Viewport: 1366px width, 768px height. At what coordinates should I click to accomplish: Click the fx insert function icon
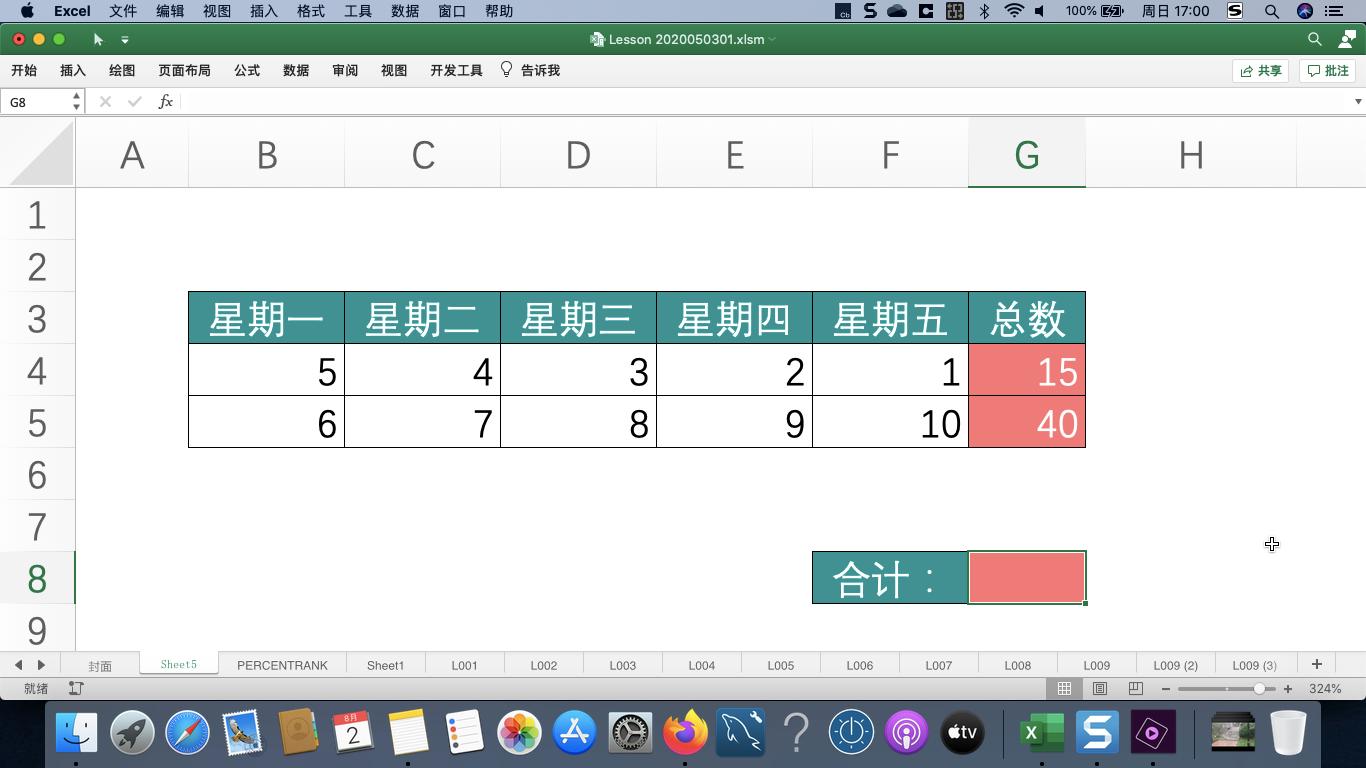pos(166,101)
